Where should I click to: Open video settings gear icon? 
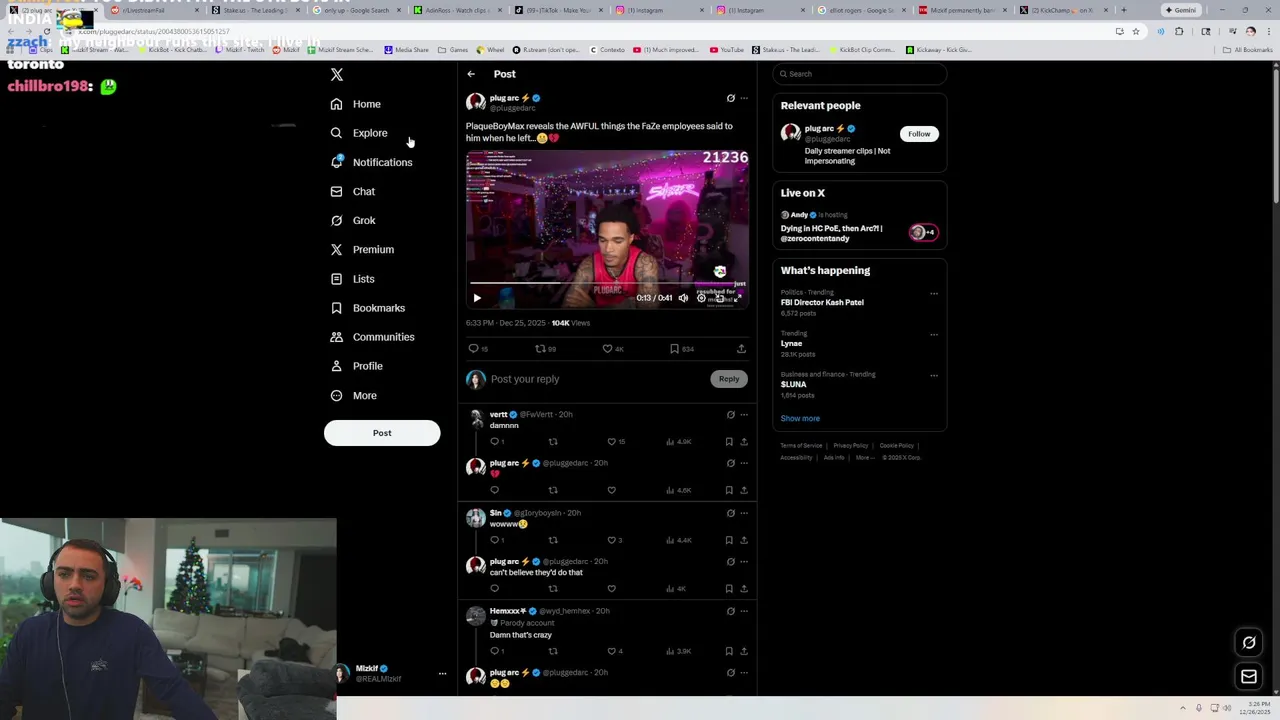(x=701, y=298)
